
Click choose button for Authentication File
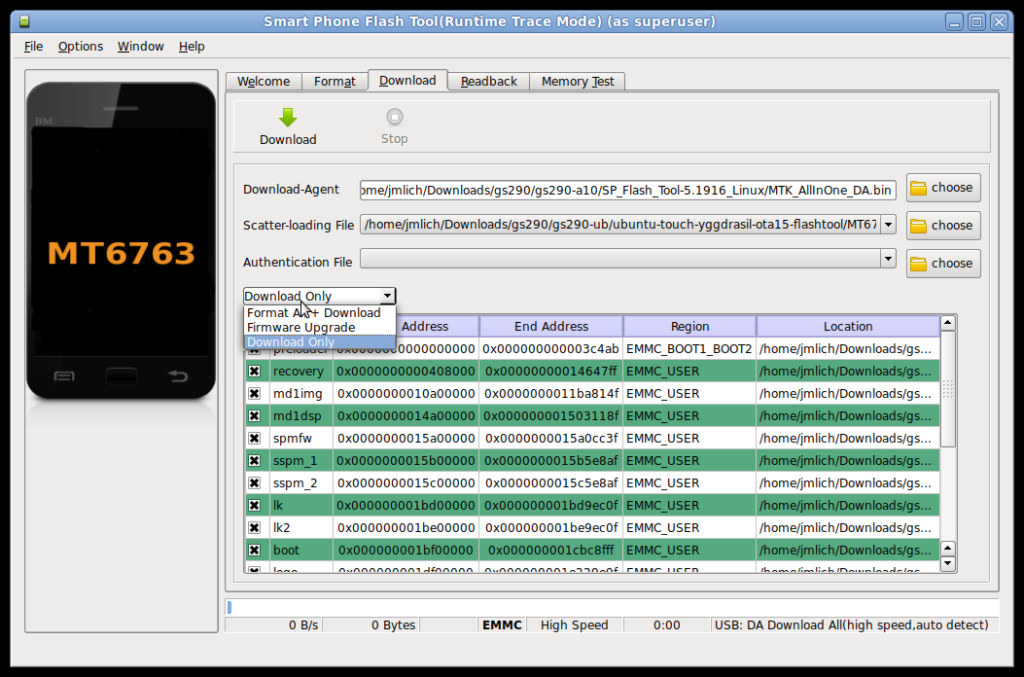943,264
